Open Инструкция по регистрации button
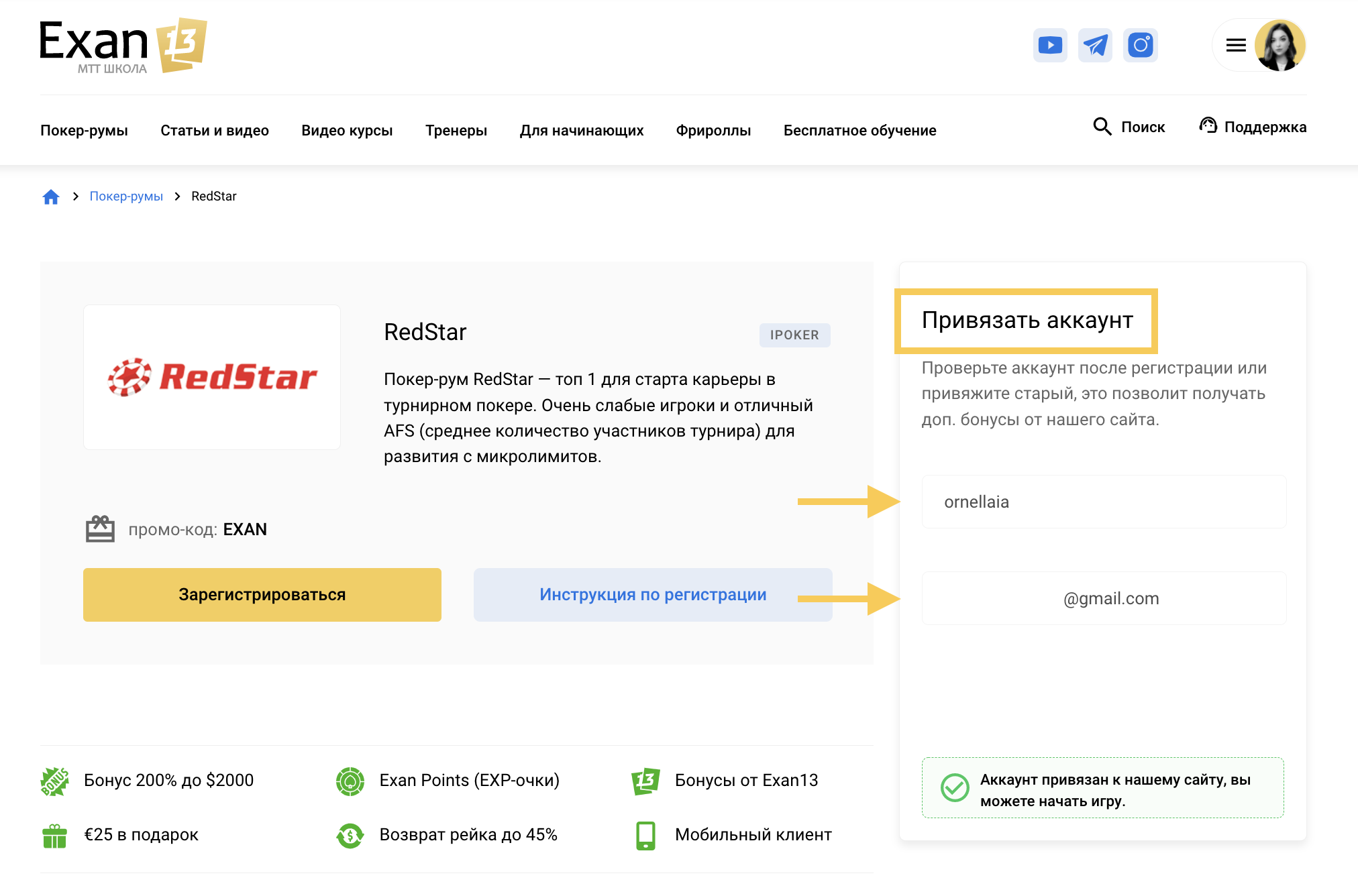 (653, 595)
